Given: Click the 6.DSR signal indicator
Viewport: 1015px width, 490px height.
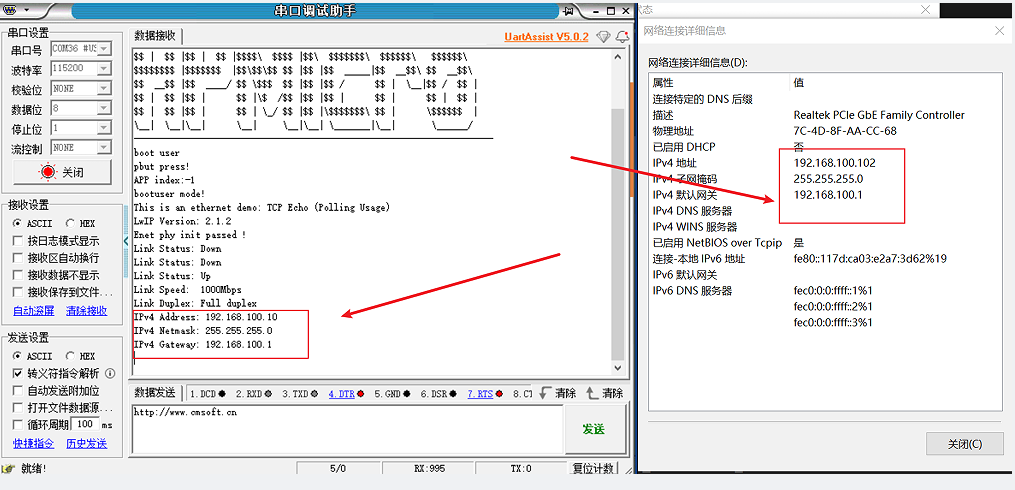Looking at the screenshot, I should pos(440,394).
